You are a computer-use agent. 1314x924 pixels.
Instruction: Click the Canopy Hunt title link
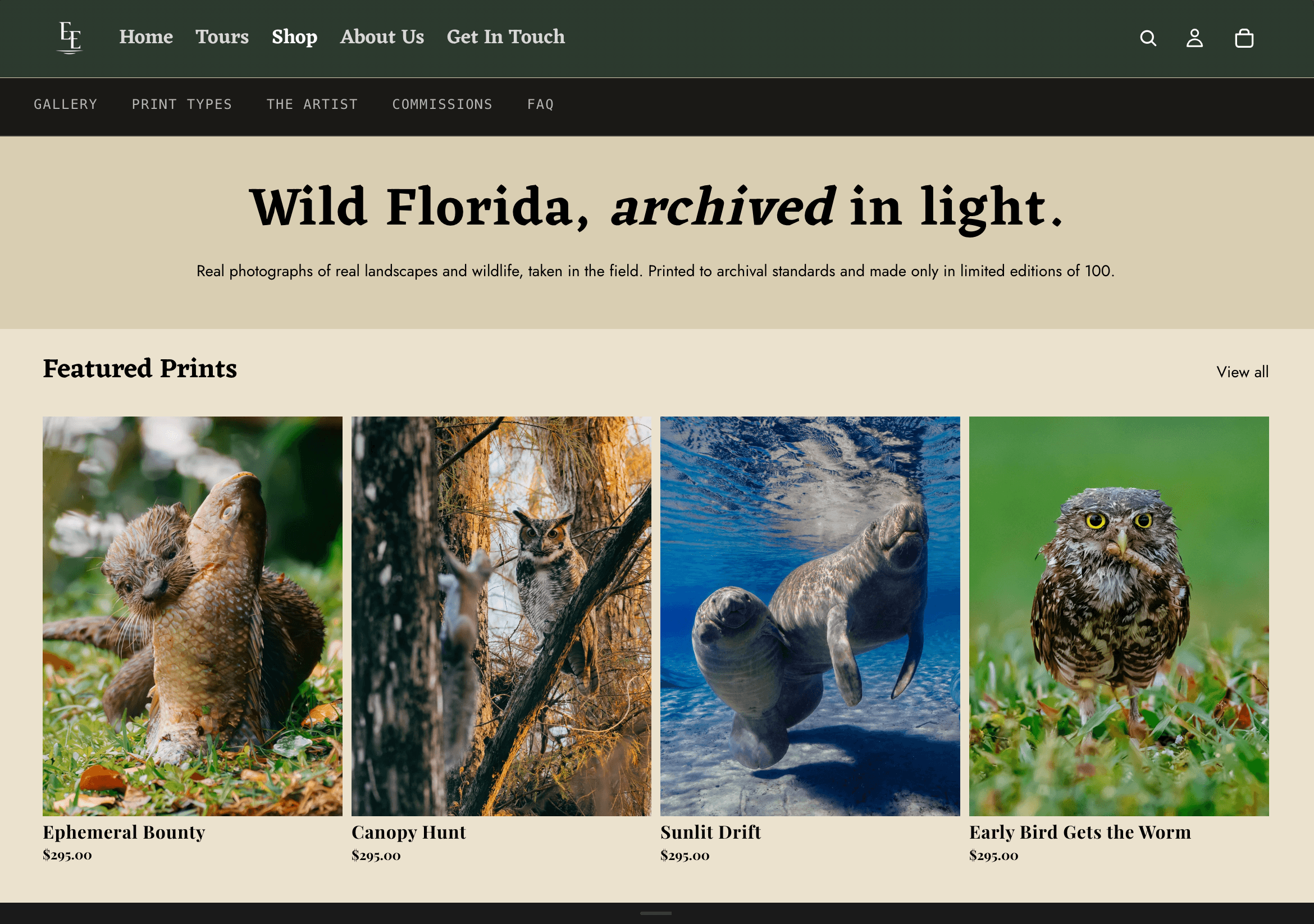(409, 832)
